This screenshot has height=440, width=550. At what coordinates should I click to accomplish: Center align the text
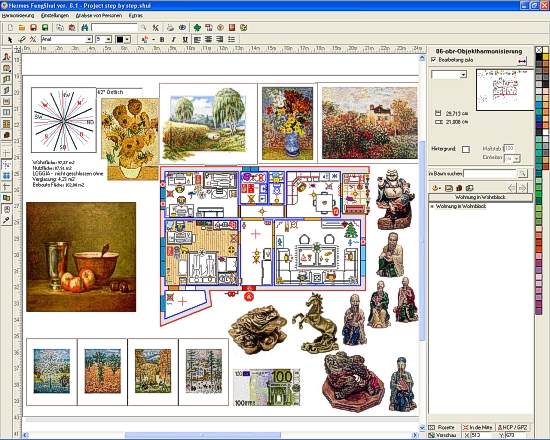pos(209,40)
